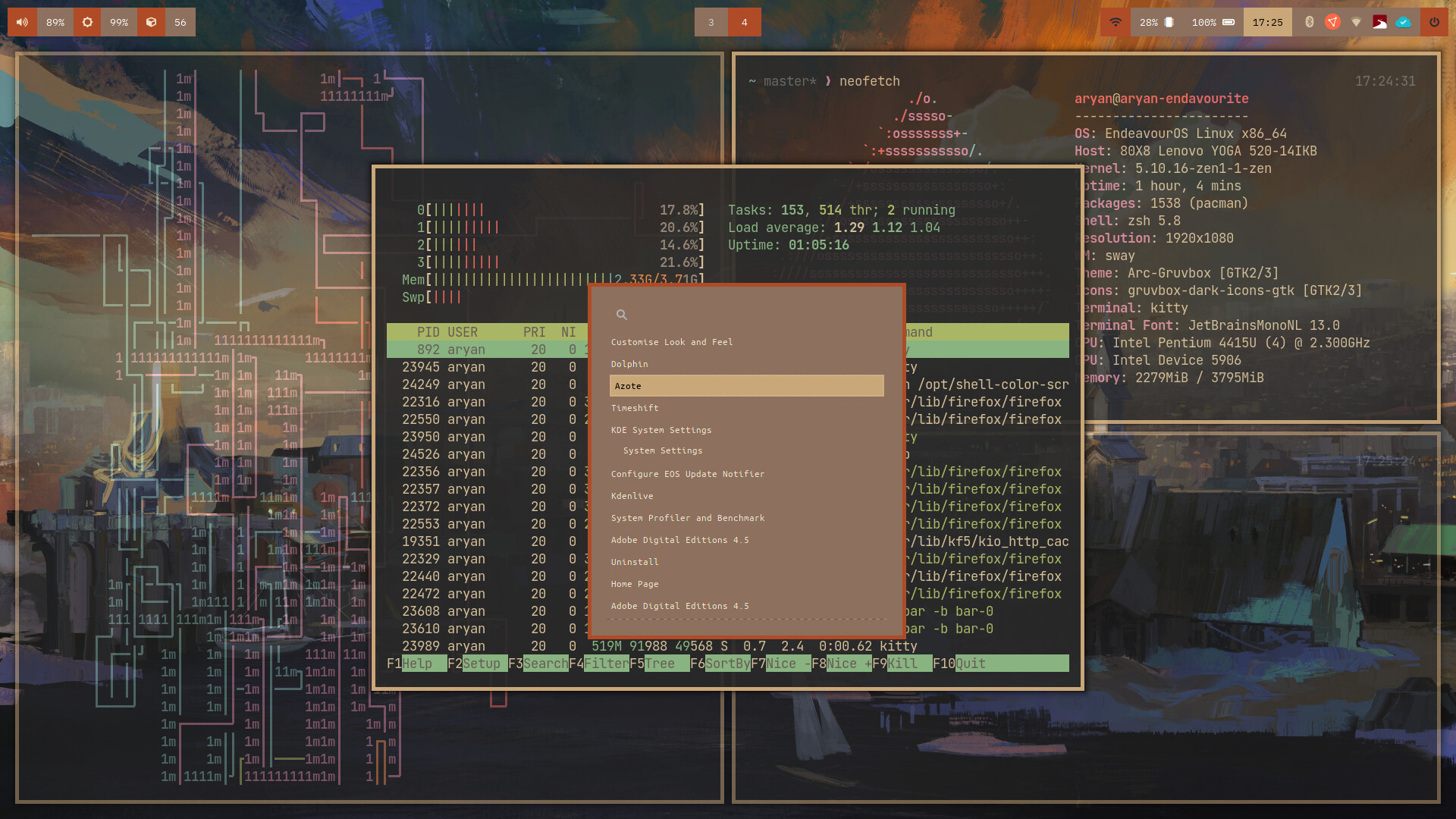The height and width of the screenshot is (819, 1456).
Task: Select Home Page in the launcher list
Action: (x=747, y=584)
